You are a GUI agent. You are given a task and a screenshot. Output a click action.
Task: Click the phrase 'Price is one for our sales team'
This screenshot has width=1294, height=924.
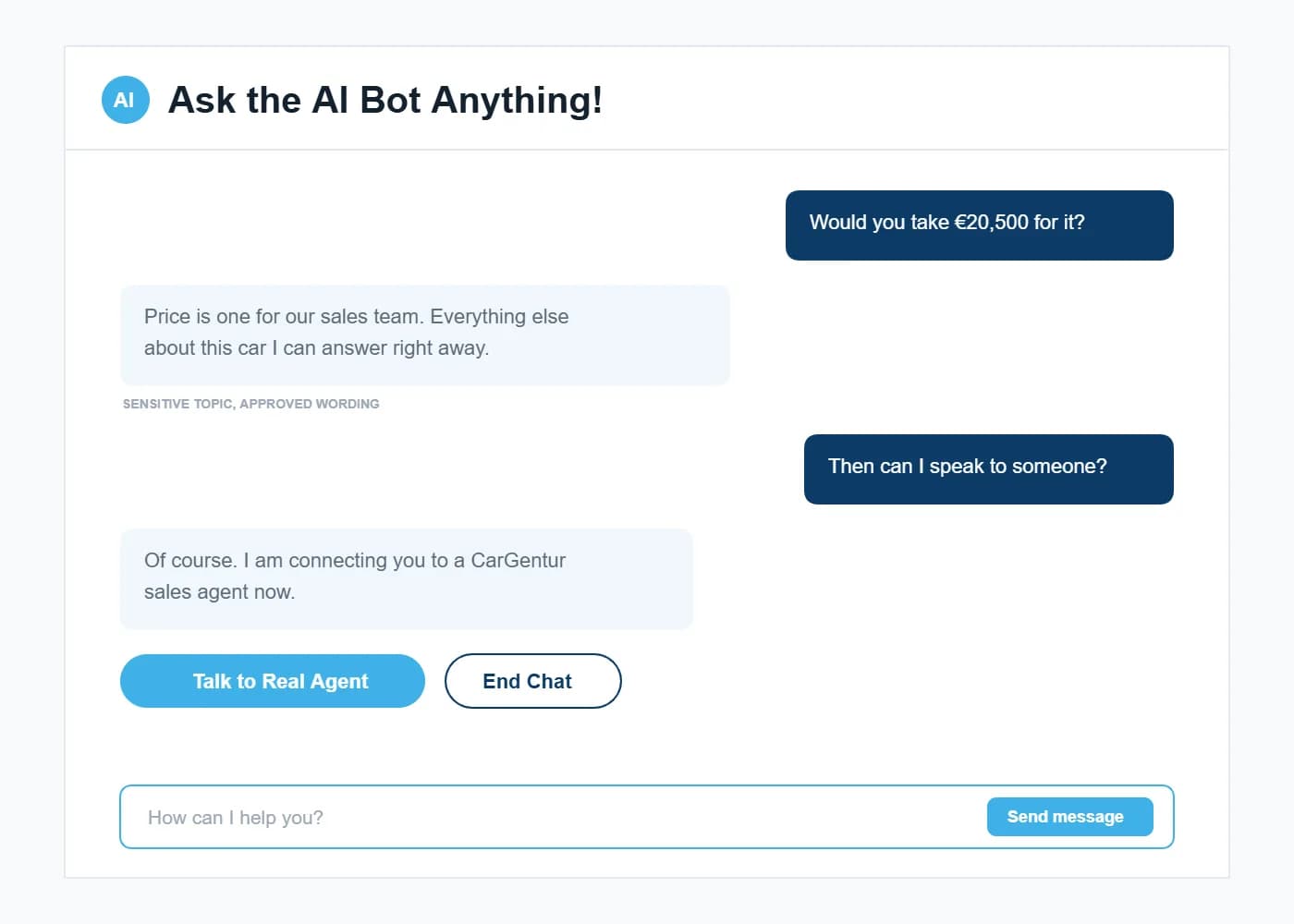(284, 317)
